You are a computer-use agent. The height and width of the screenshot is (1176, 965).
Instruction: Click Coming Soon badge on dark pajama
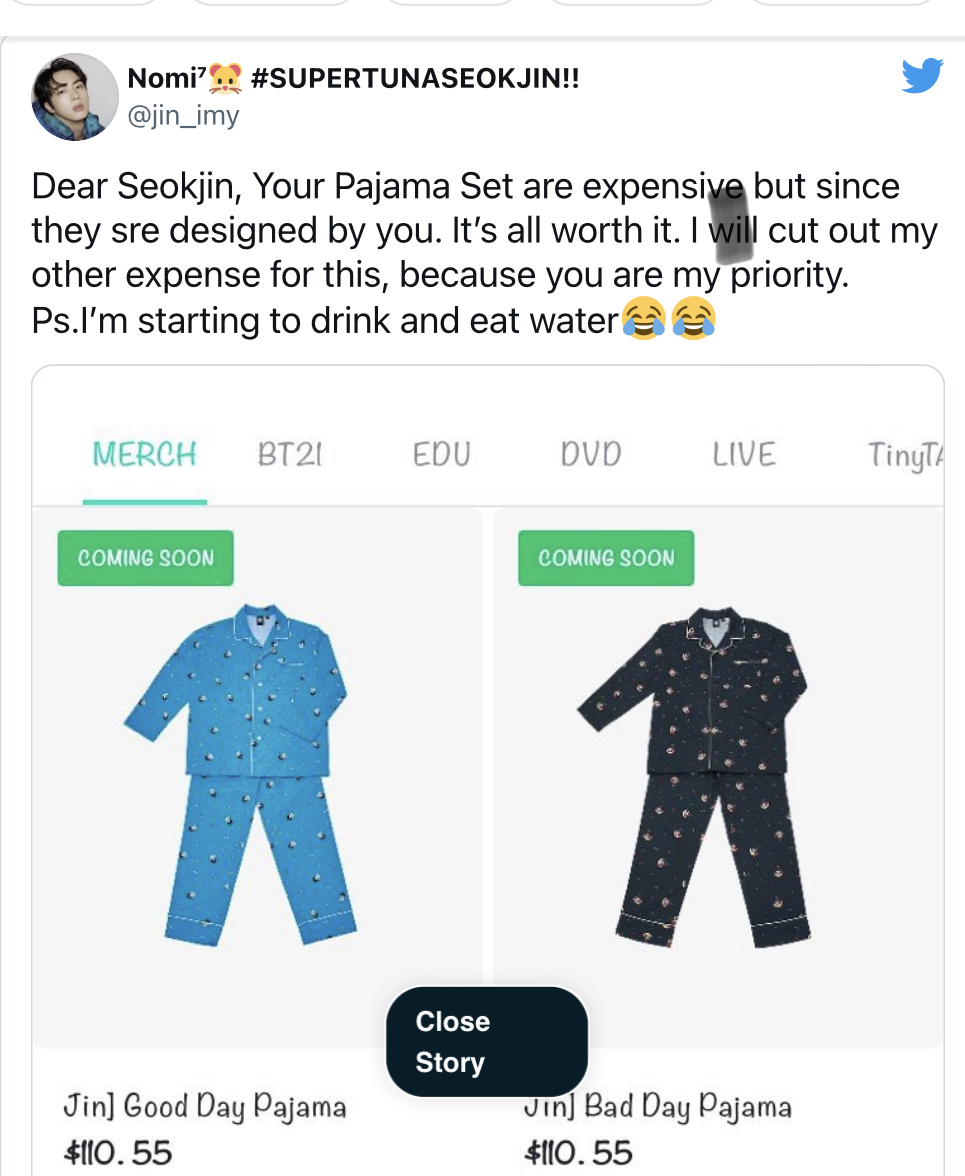[x=606, y=558]
